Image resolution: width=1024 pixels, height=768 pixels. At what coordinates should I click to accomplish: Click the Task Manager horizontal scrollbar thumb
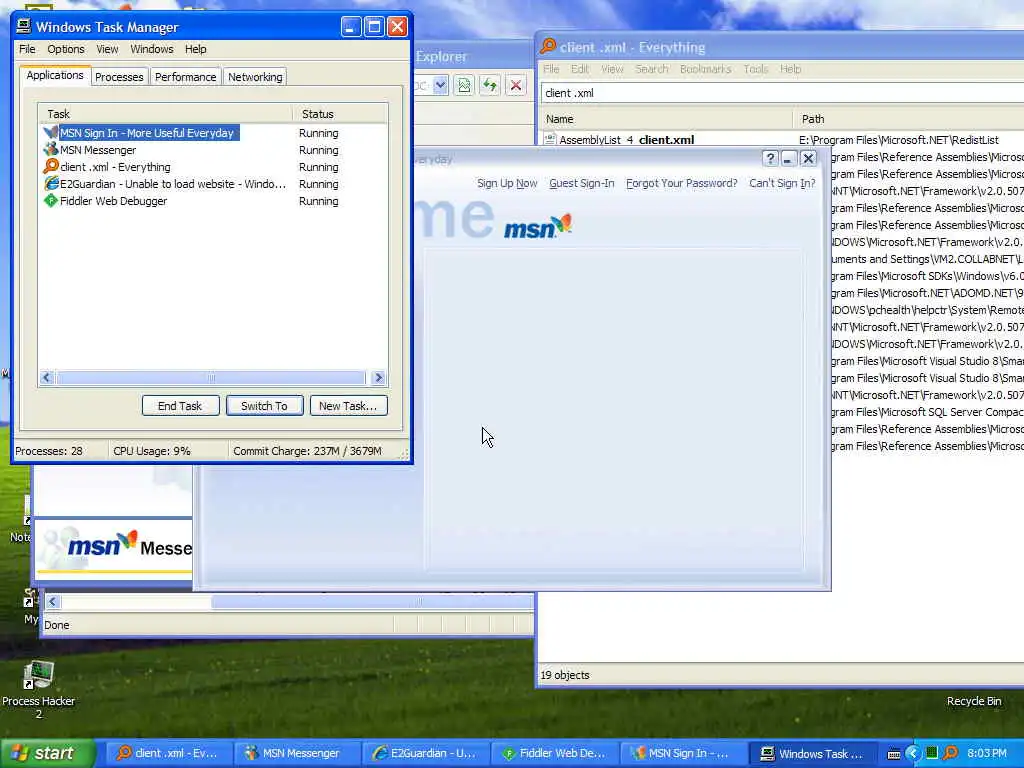211,377
